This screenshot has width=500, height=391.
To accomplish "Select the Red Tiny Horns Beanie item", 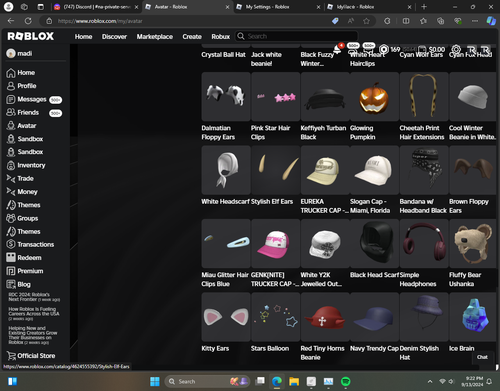I will (x=325, y=327).
